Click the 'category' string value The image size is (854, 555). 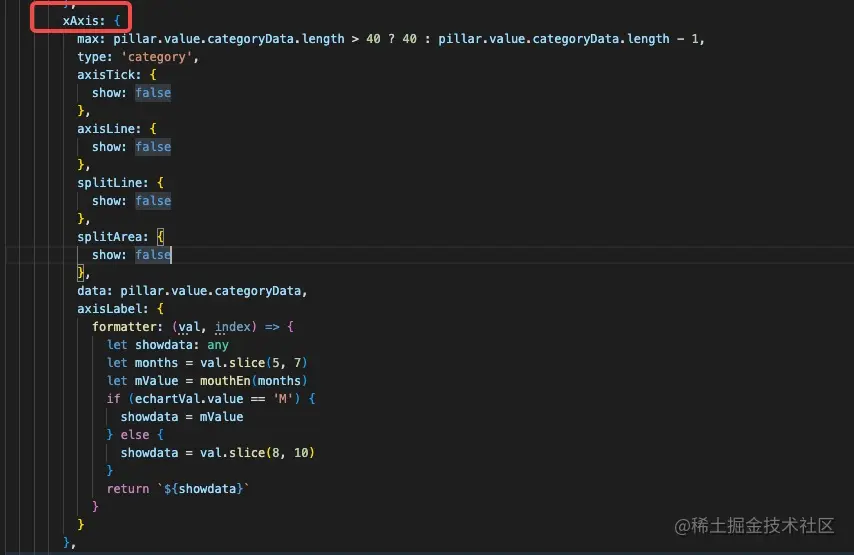pyautogui.click(x=156, y=57)
